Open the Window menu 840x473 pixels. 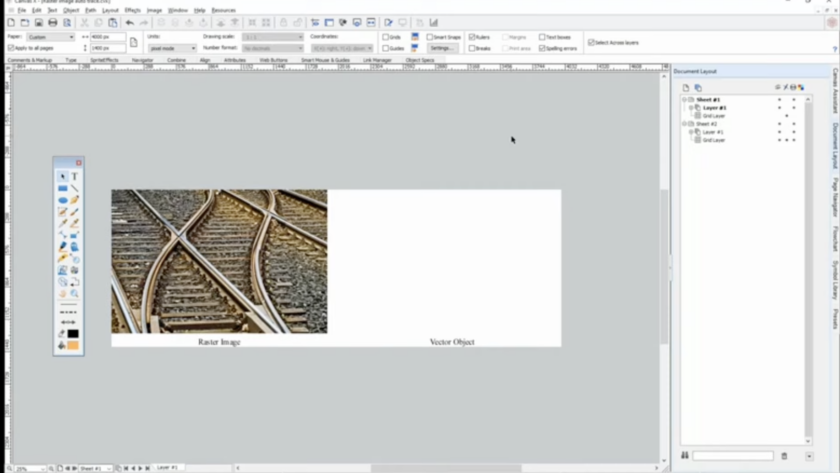(178, 10)
